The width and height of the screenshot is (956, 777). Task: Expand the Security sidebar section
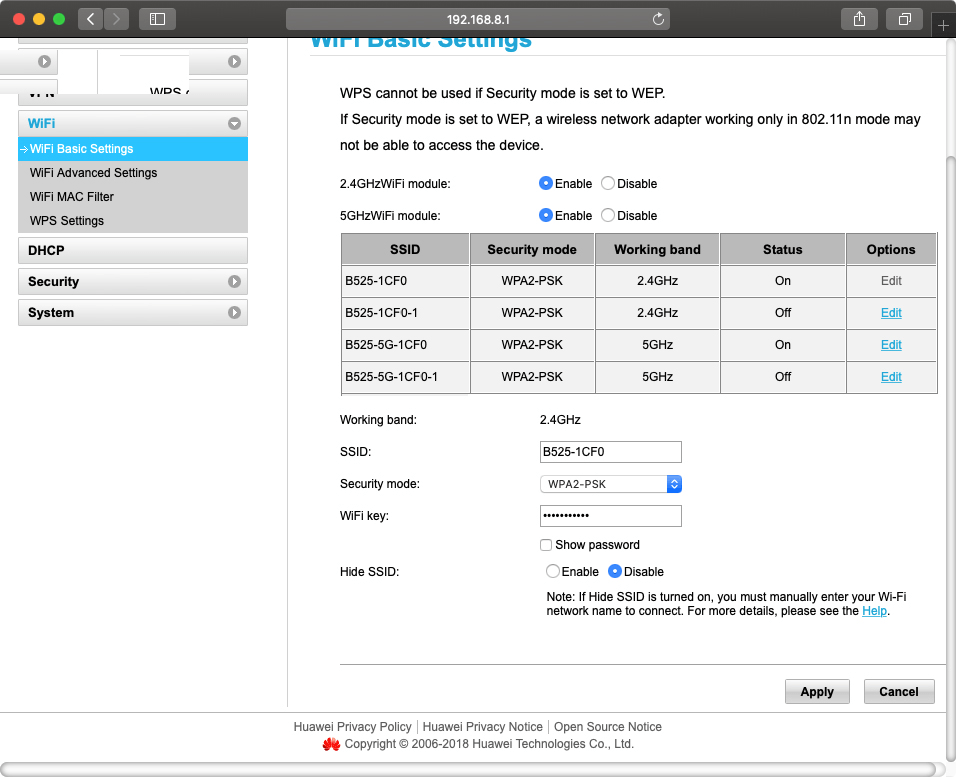tap(234, 282)
